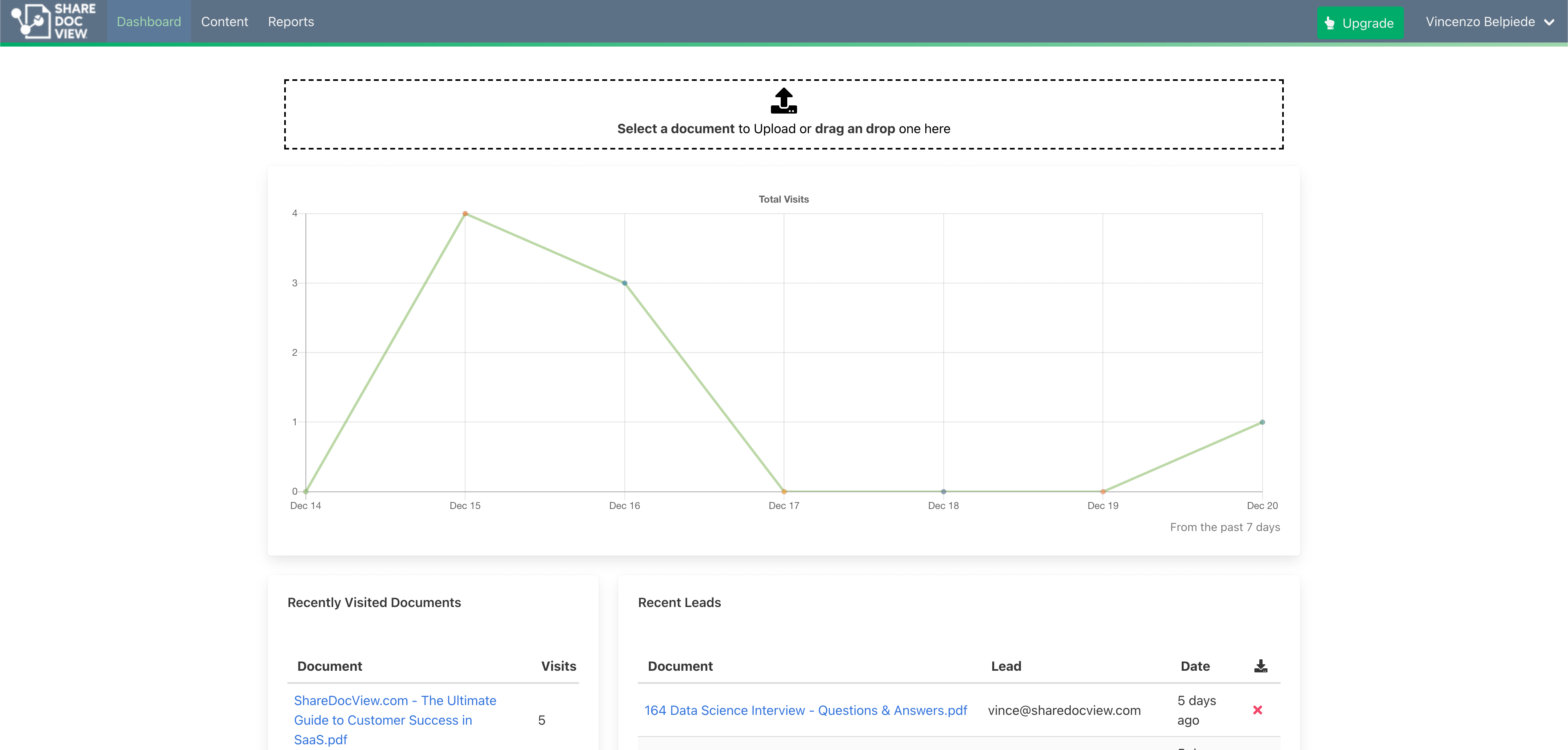
Task: Select the Dashboard tab
Action: coord(149,21)
